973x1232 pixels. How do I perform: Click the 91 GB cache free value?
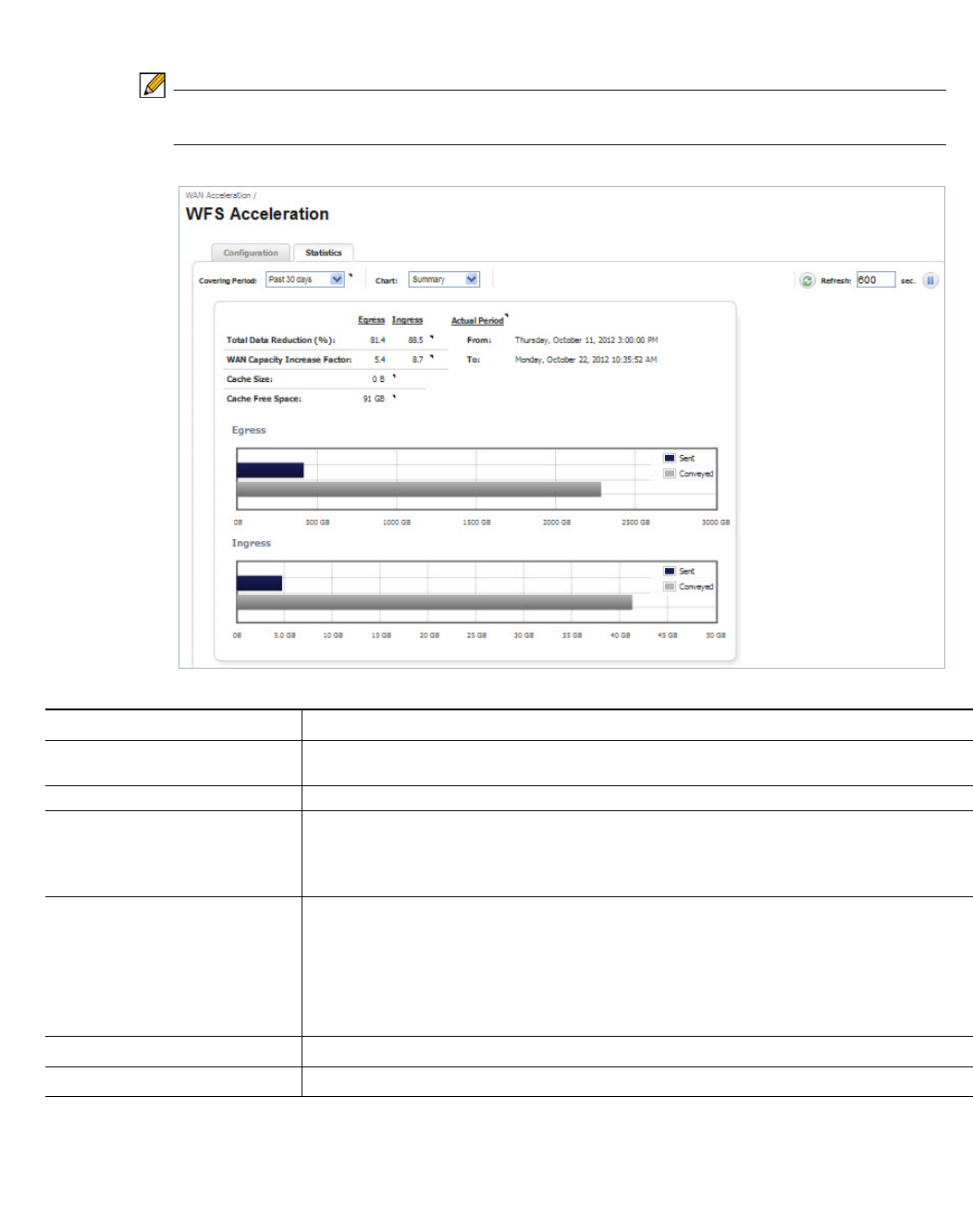click(x=374, y=399)
